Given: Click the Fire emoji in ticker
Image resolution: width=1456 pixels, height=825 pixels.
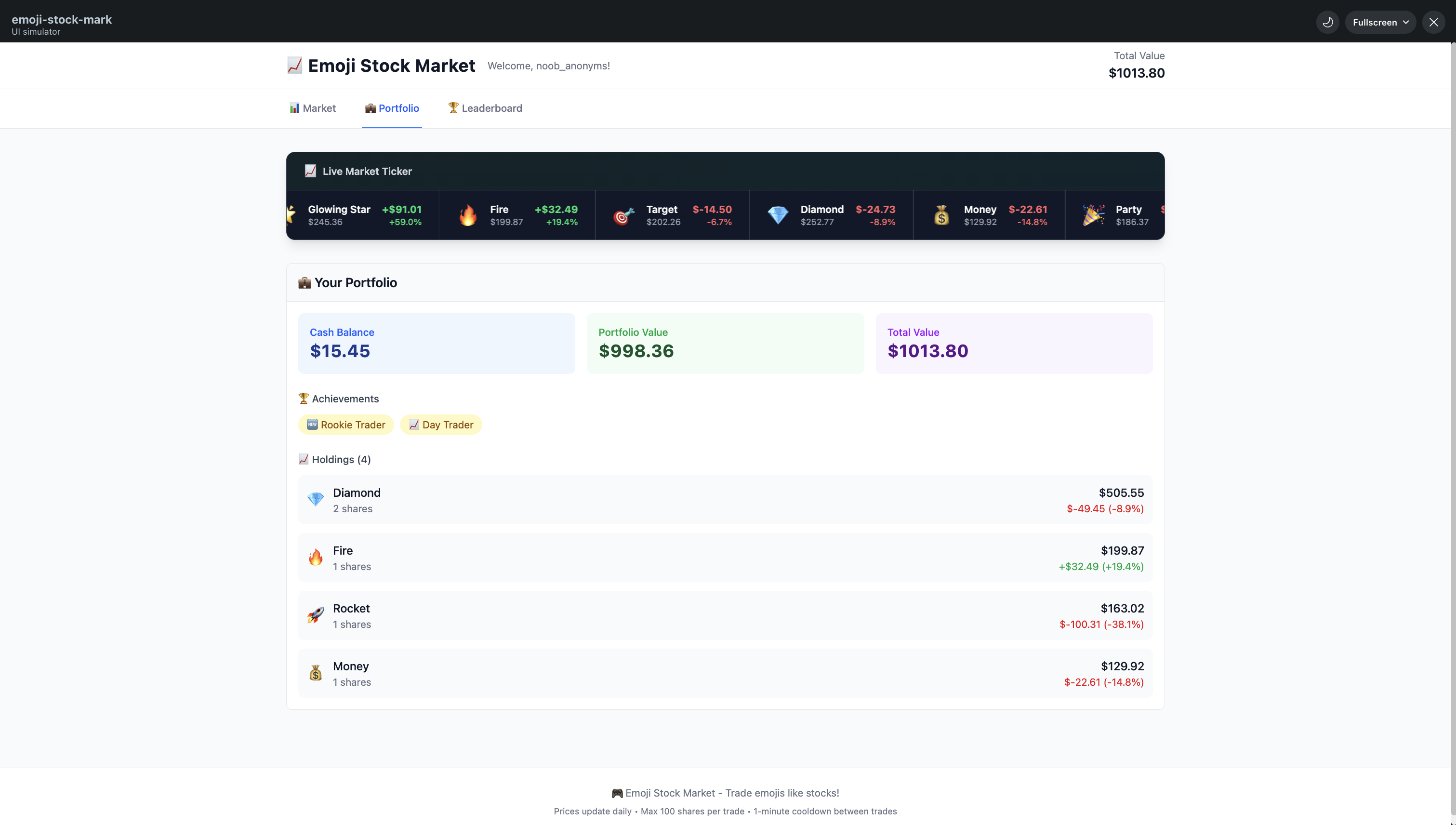Looking at the screenshot, I should point(468,215).
